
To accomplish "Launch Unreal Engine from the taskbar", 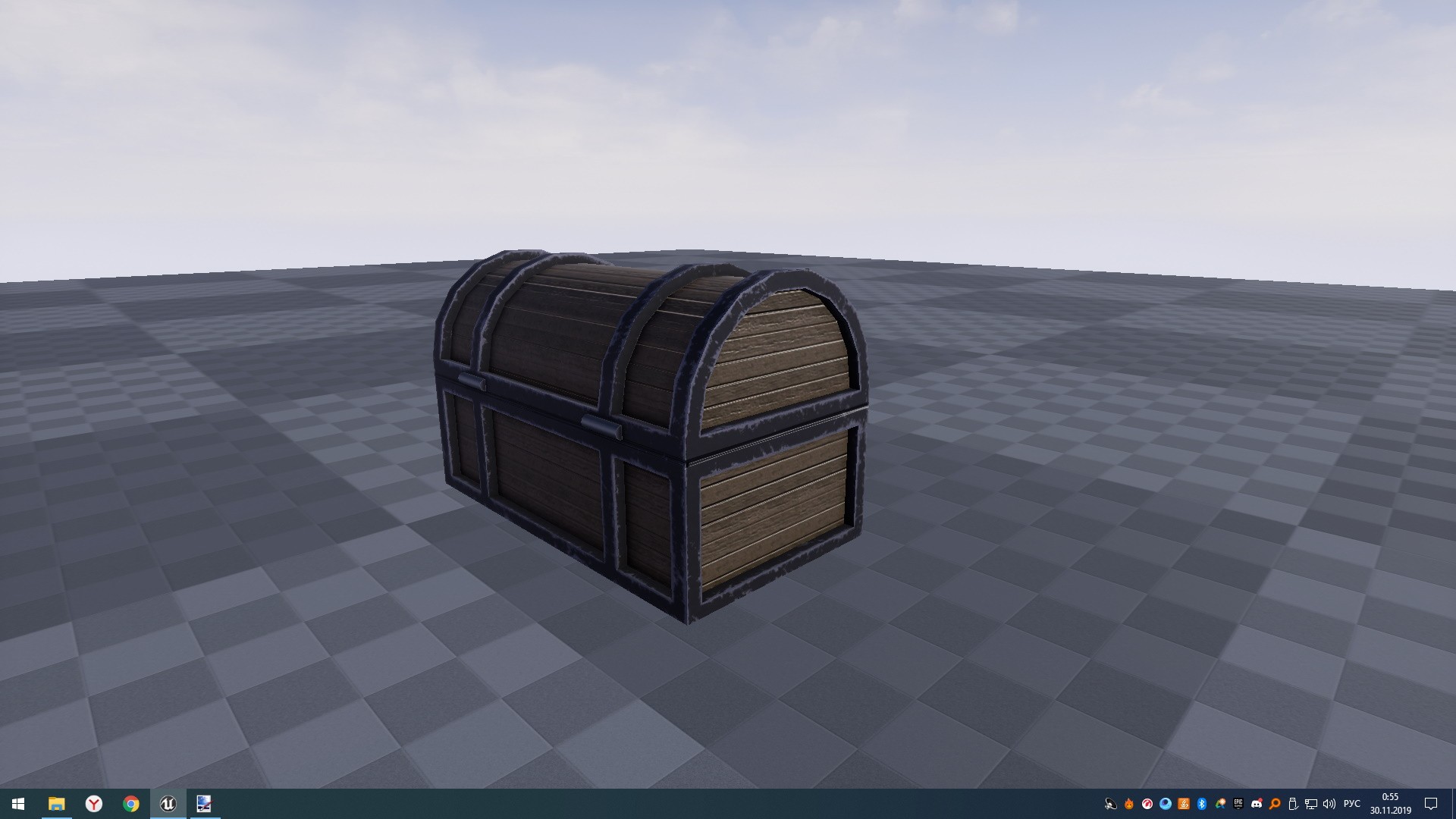I will coord(168,803).
